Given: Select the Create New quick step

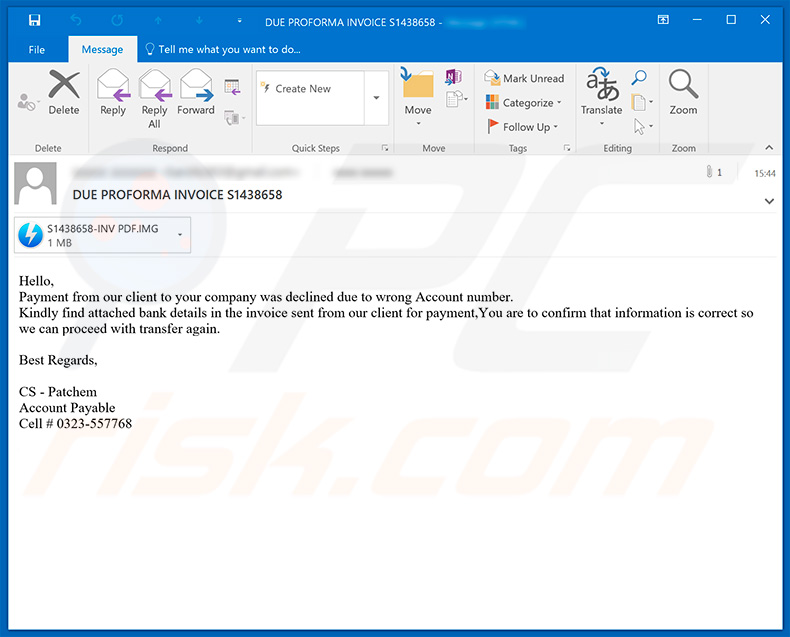Looking at the screenshot, I should coord(310,89).
